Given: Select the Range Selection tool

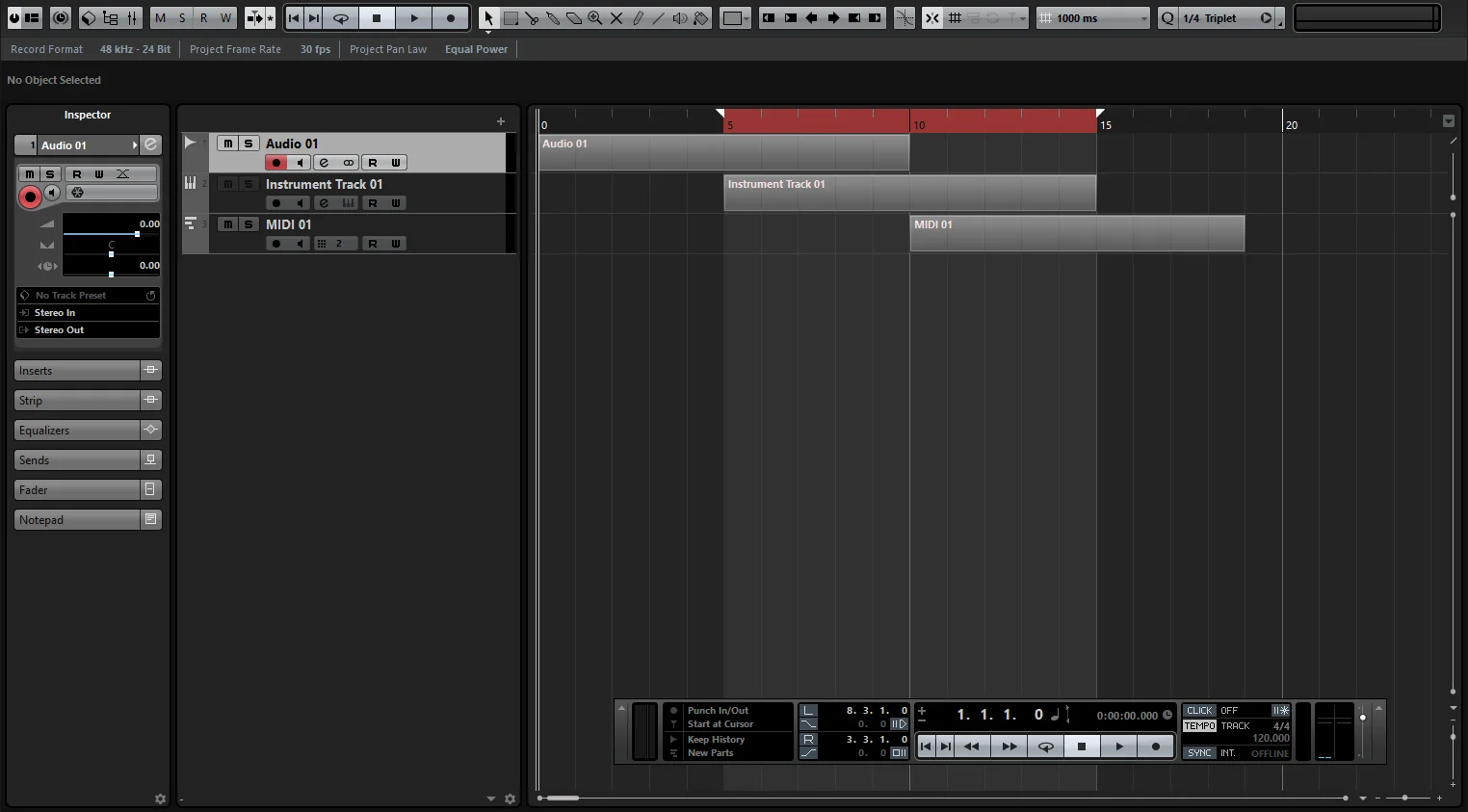Looking at the screenshot, I should click(x=511, y=18).
